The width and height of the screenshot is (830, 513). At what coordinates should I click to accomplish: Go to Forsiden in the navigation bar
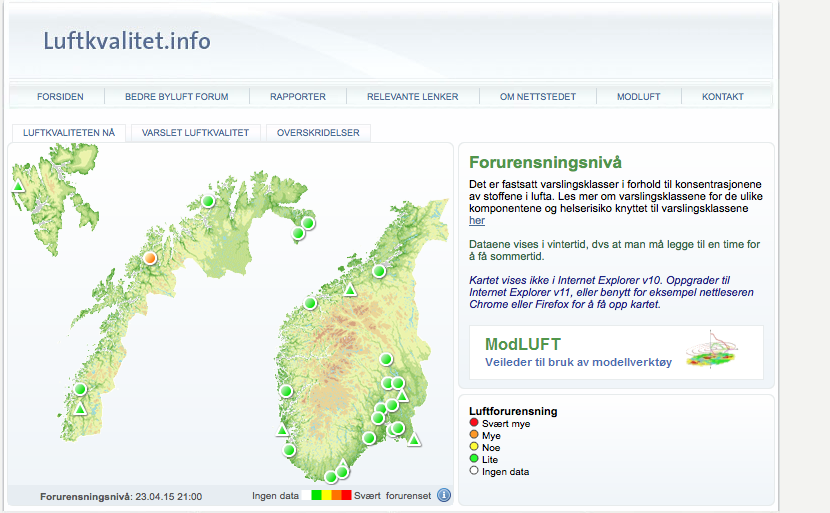pyautogui.click(x=60, y=97)
